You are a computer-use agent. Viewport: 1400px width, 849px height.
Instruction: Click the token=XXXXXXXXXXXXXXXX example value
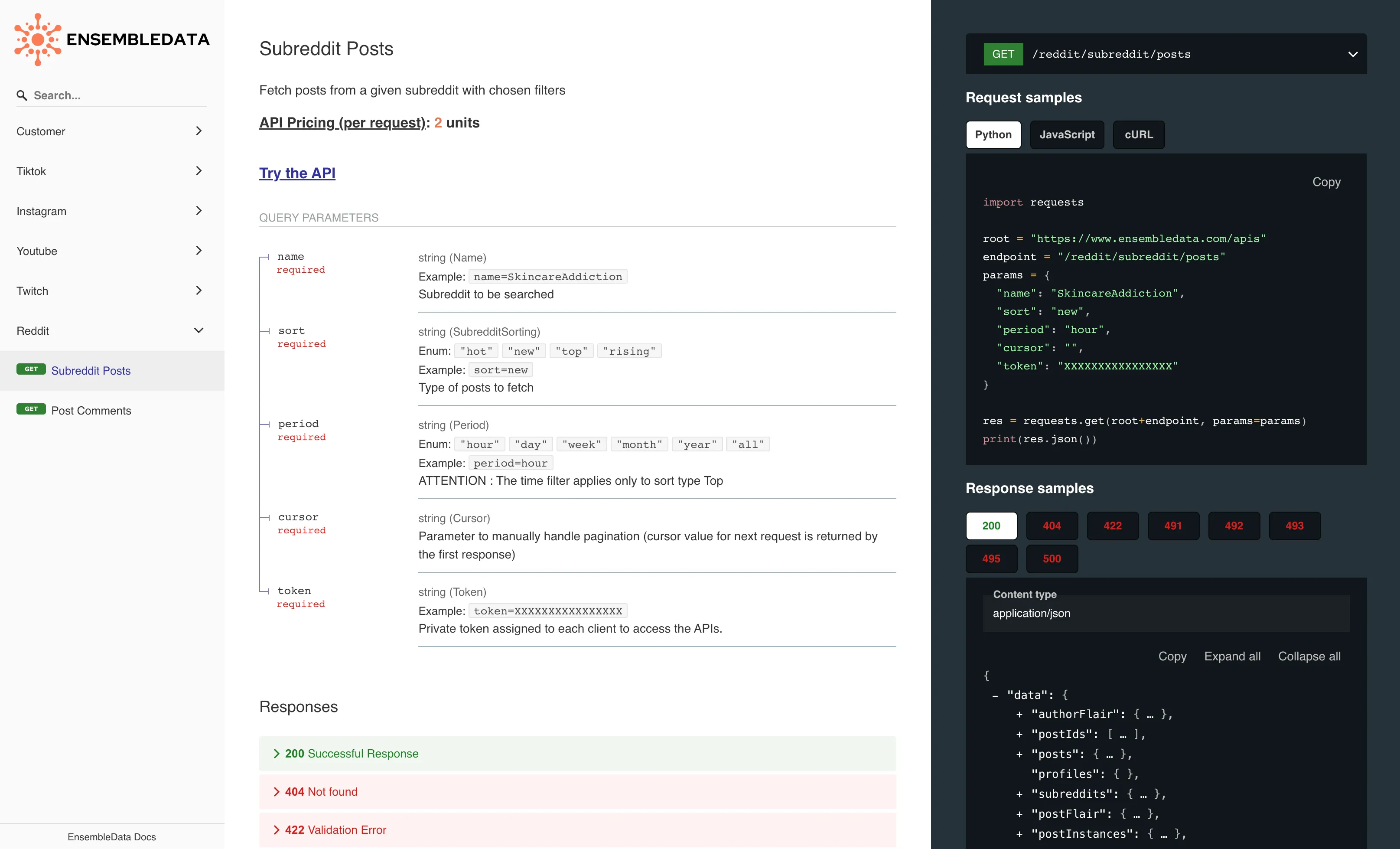point(548,611)
